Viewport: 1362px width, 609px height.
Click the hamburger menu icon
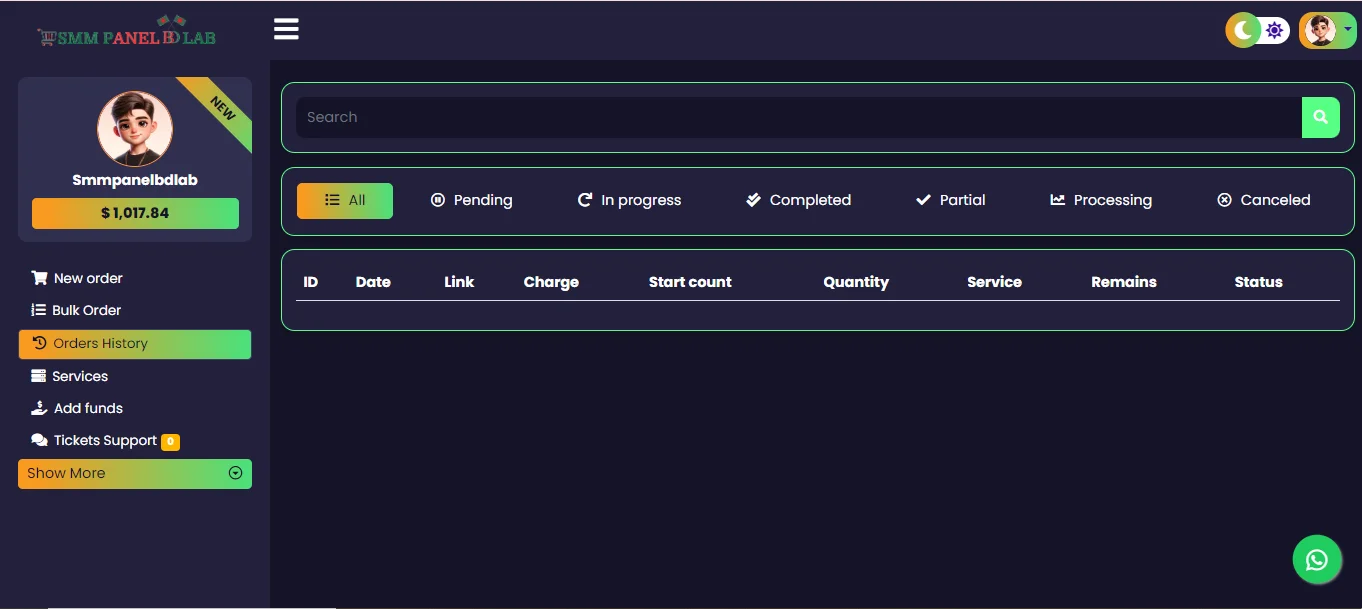point(286,29)
